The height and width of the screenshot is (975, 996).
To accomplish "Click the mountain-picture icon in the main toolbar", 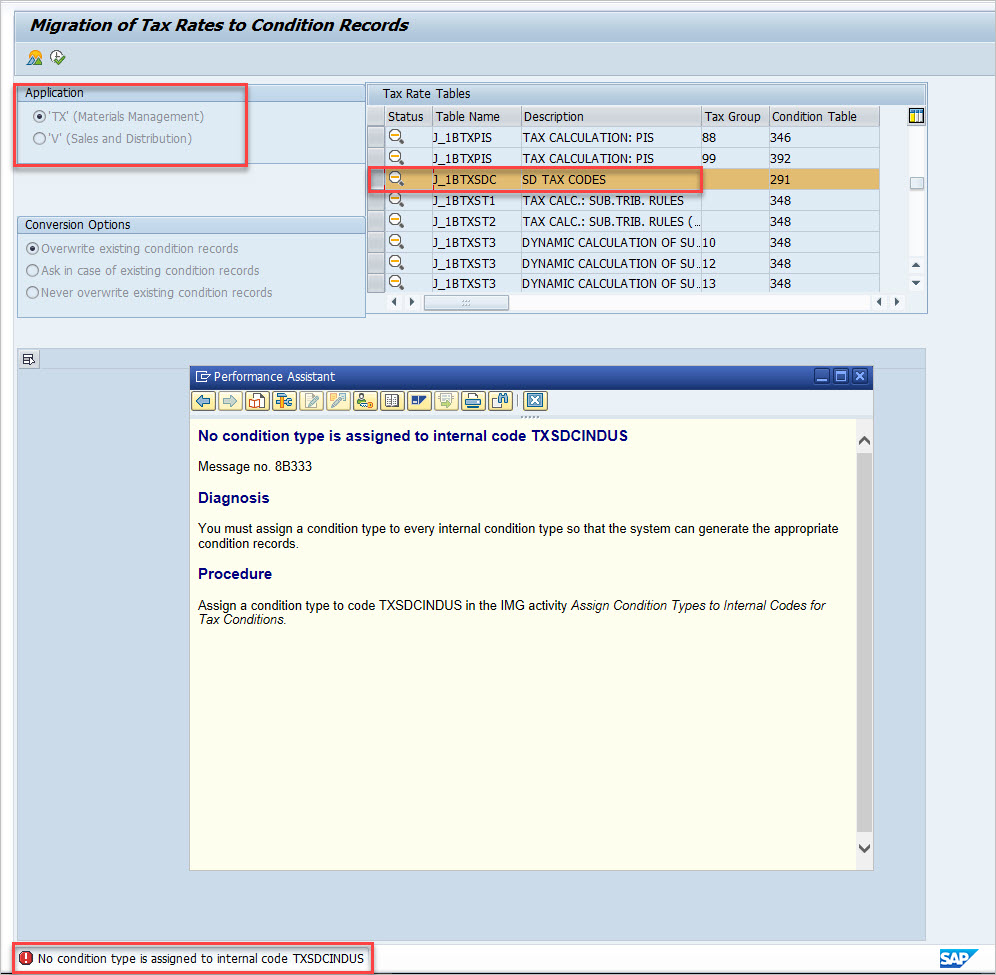I will 34,58.
